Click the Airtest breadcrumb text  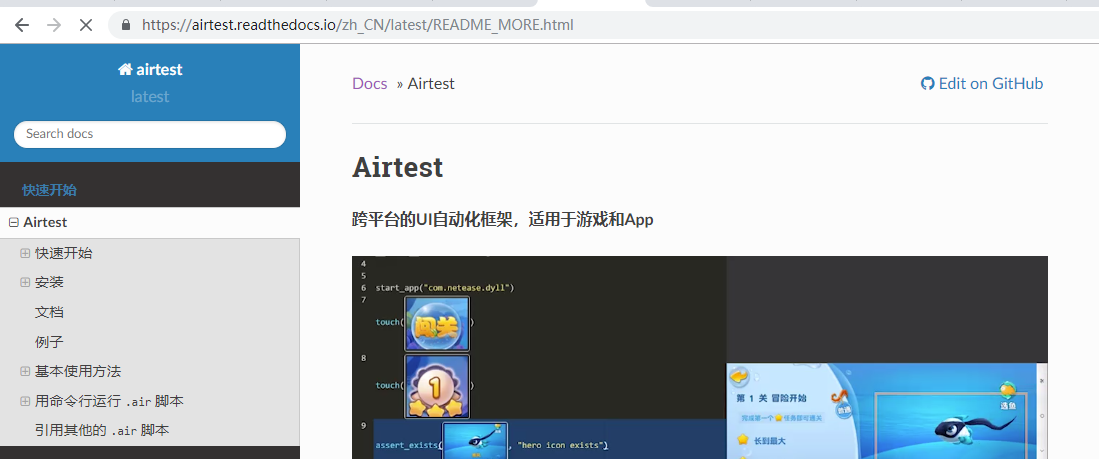click(x=431, y=83)
